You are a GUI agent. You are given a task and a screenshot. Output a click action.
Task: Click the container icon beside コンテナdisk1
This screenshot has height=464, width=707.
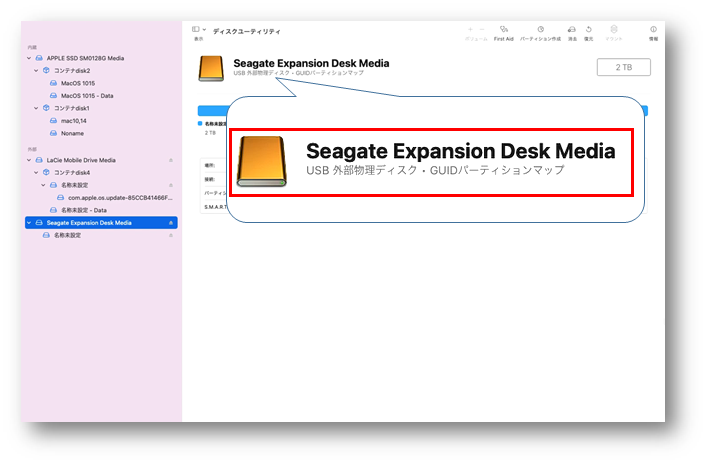pyautogui.click(x=46, y=108)
